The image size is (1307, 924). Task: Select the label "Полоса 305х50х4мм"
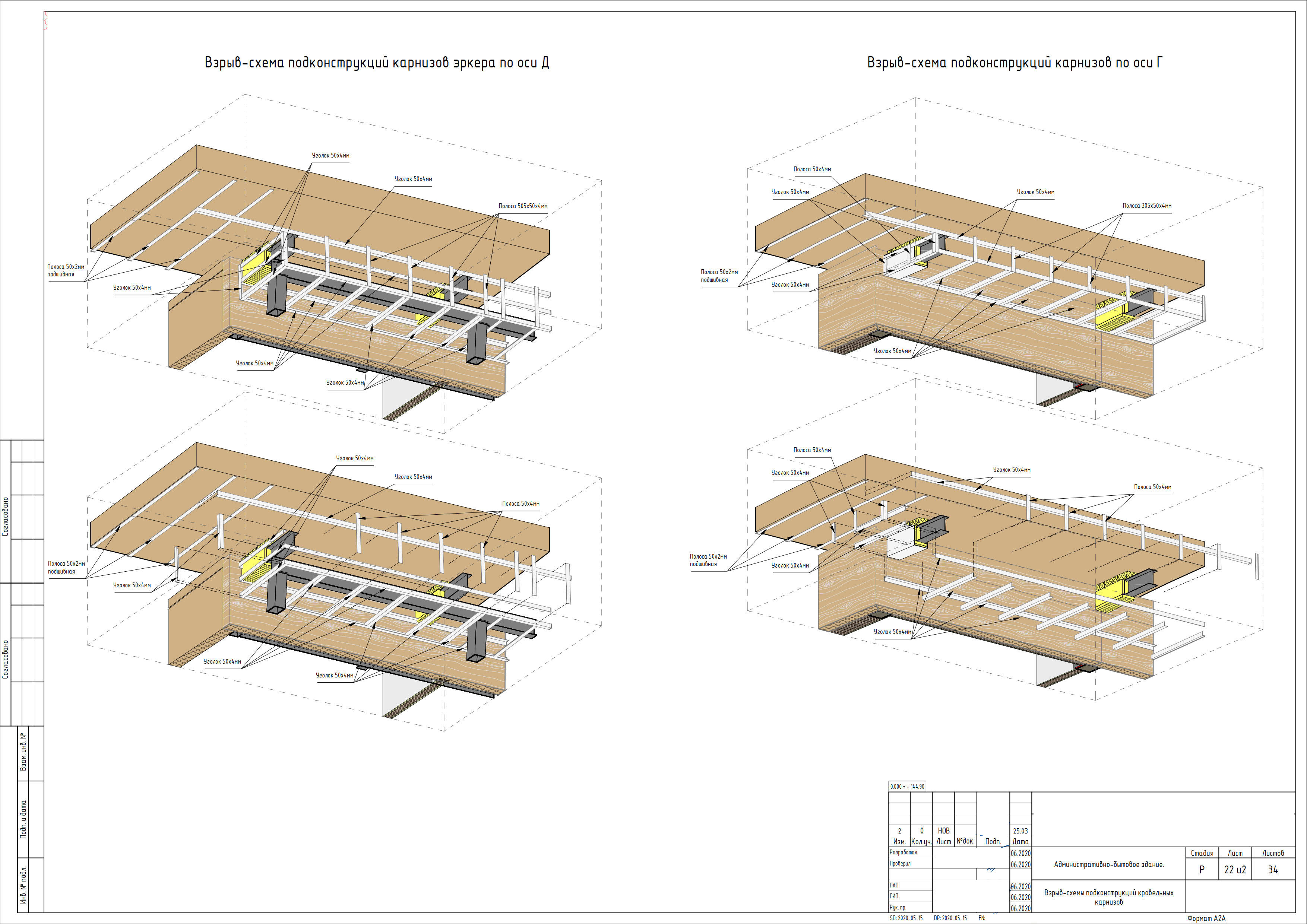1147,206
